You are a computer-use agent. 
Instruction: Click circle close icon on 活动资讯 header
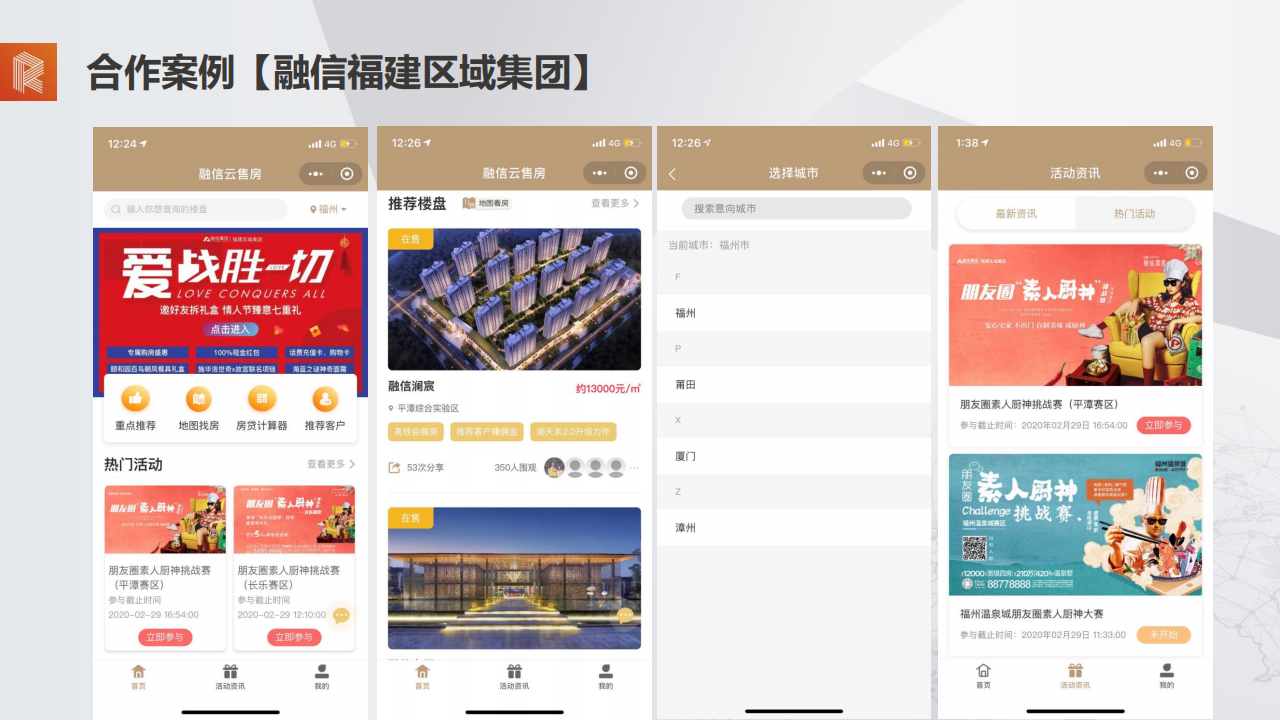pyautogui.click(x=1190, y=173)
